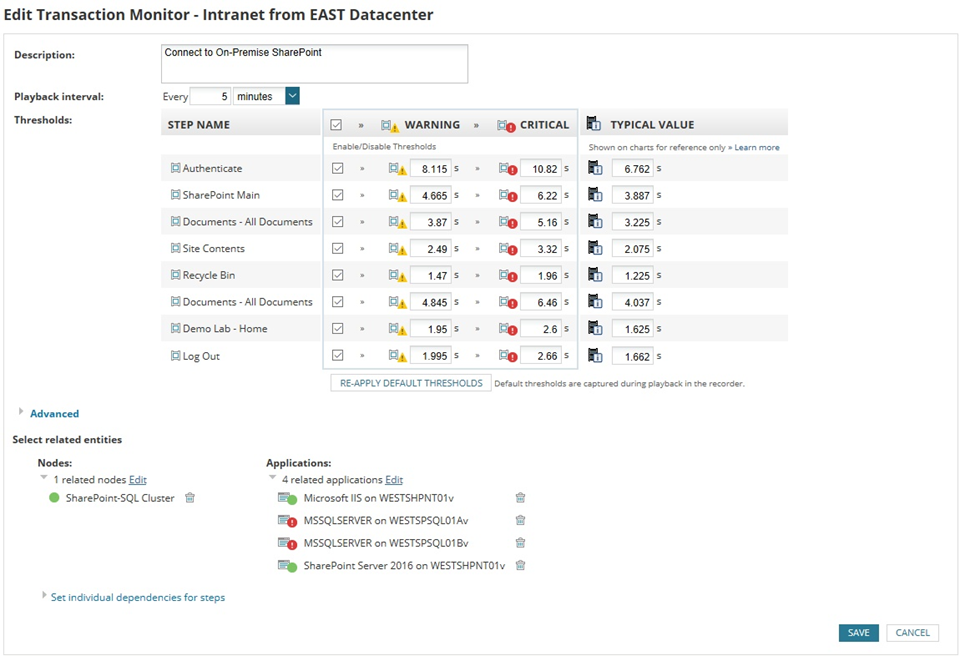The width and height of the screenshot is (960, 656).
Task: Click the critical field showing 6.46
Action: pos(541,302)
